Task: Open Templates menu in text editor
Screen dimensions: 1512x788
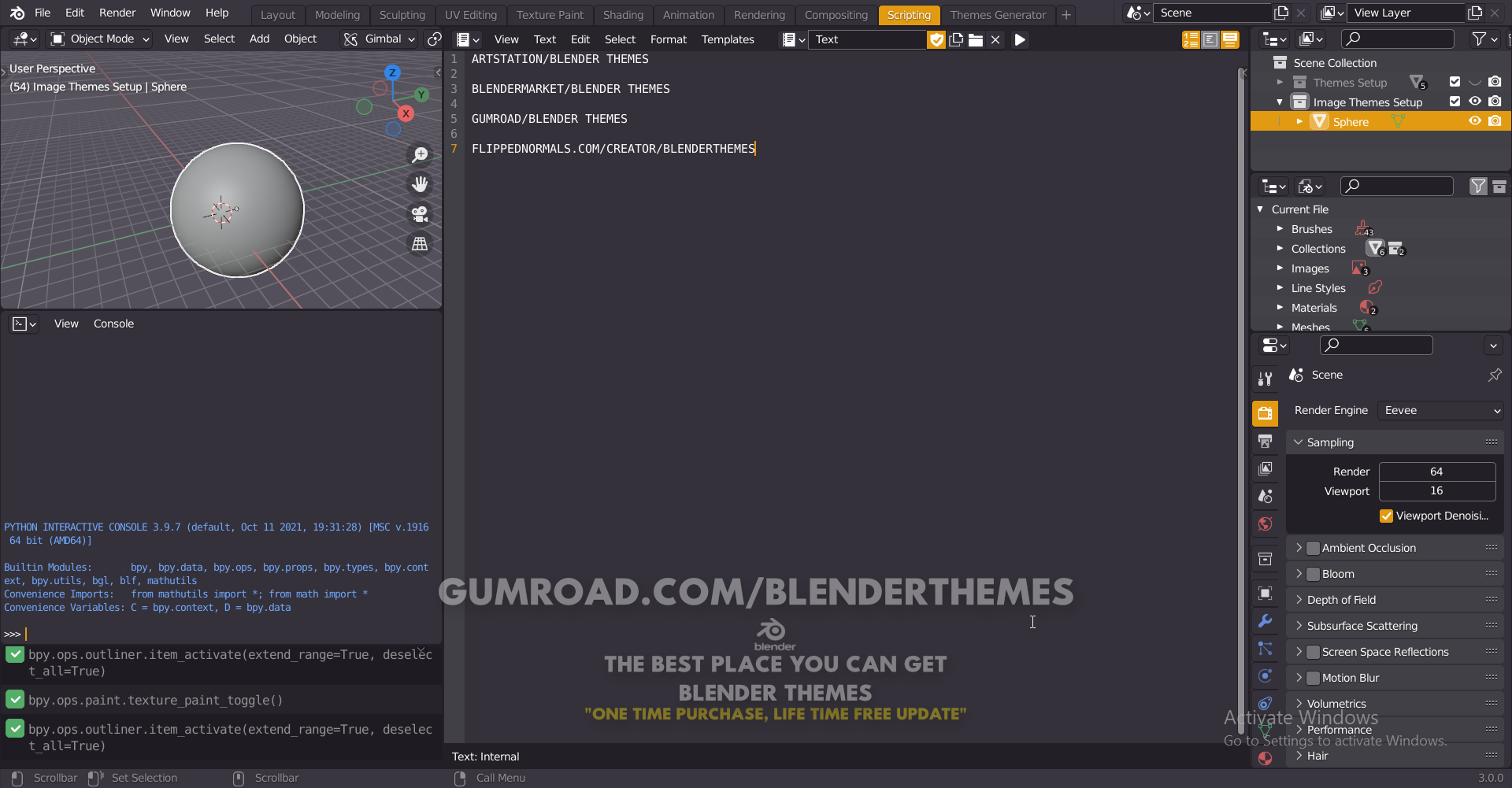Action: point(728,39)
